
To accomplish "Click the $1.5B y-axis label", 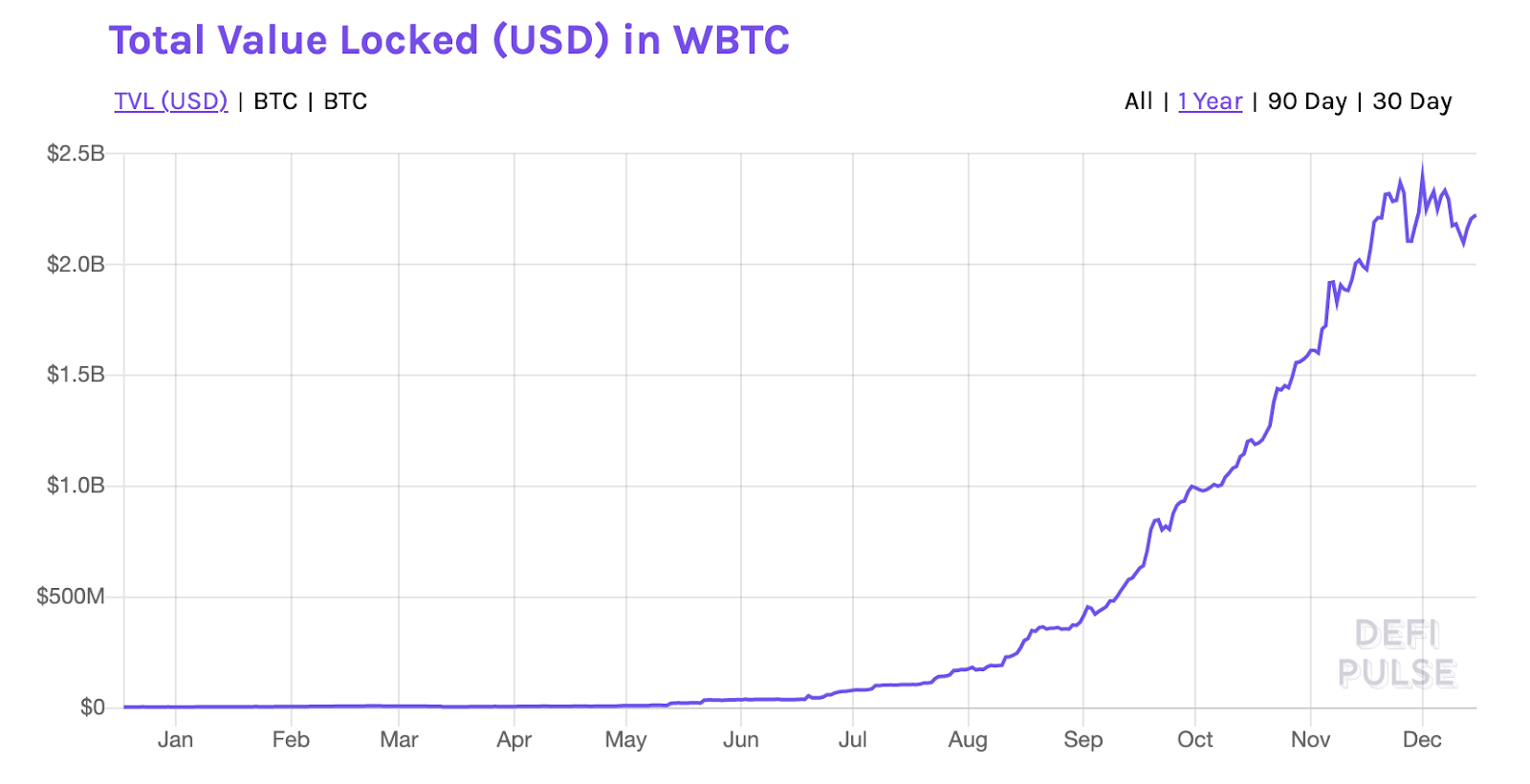I will point(76,375).
